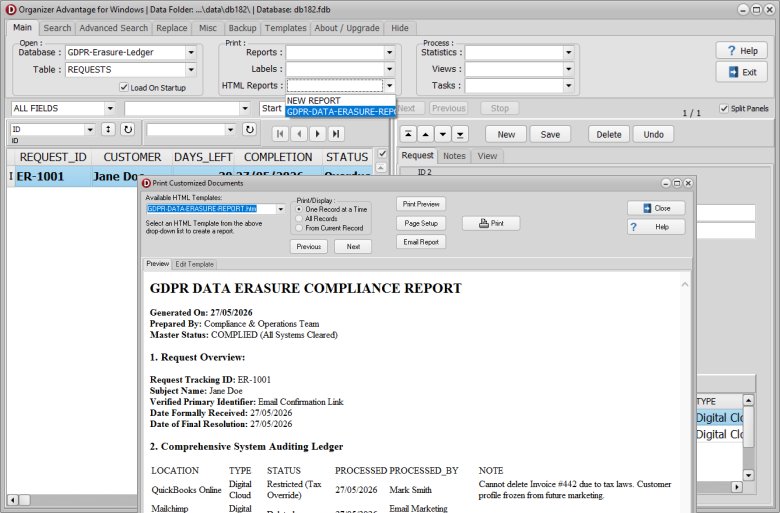Select the ER-1001 cell in the grid
The image size is (780, 513).
[x=53, y=176]
